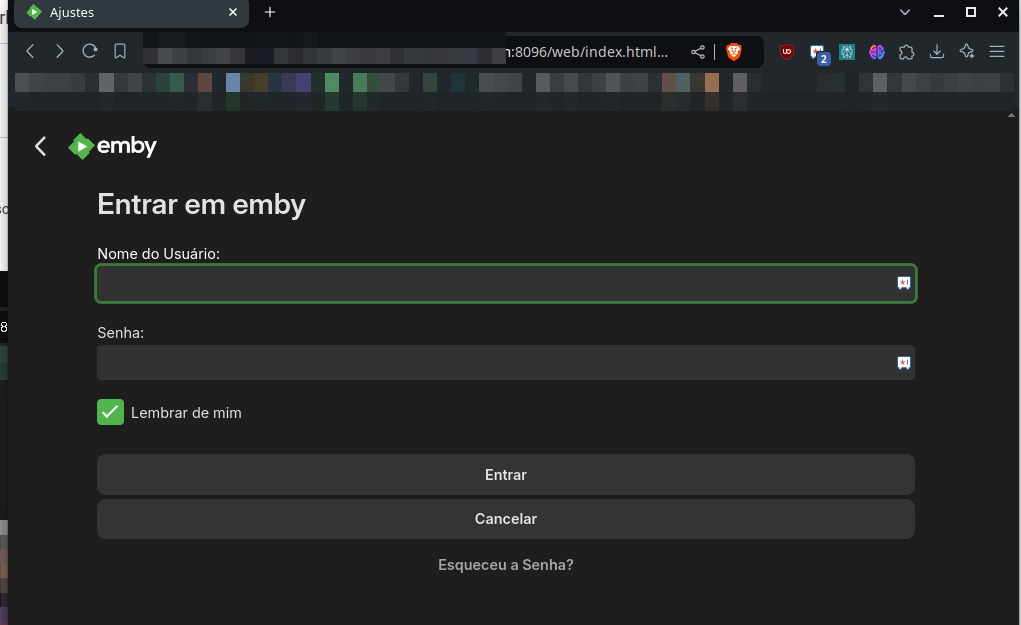Open extensions puzzle menu
This screenshot has height=625, width=1021.
pyautogui.click(x=906, y=52)
